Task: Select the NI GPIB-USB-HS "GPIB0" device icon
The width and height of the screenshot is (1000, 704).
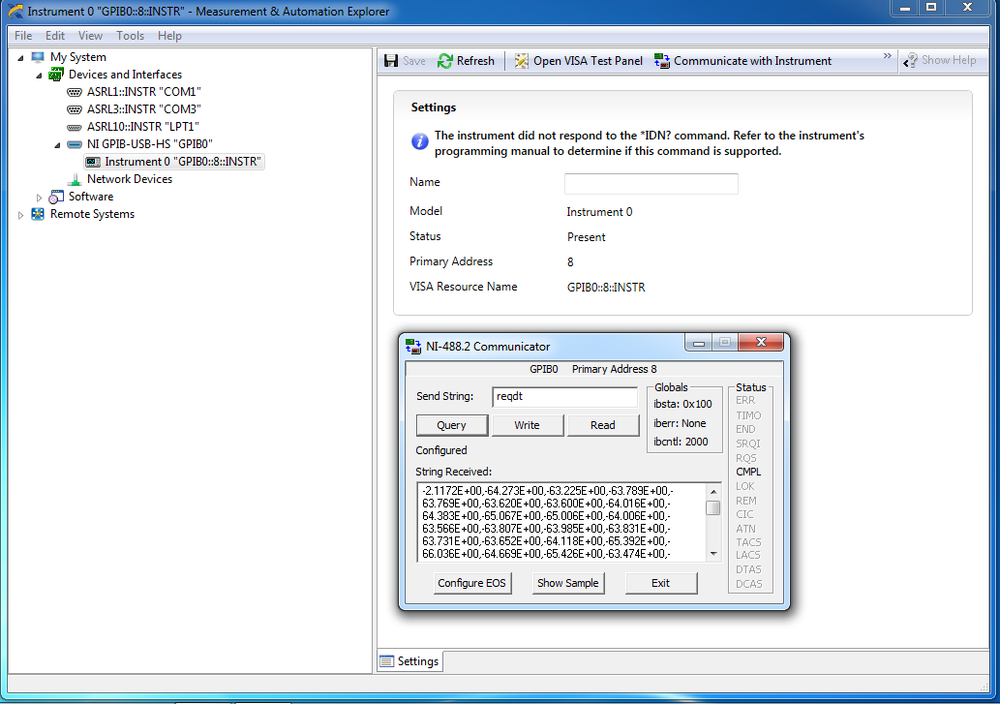Action: click(75, 143)
